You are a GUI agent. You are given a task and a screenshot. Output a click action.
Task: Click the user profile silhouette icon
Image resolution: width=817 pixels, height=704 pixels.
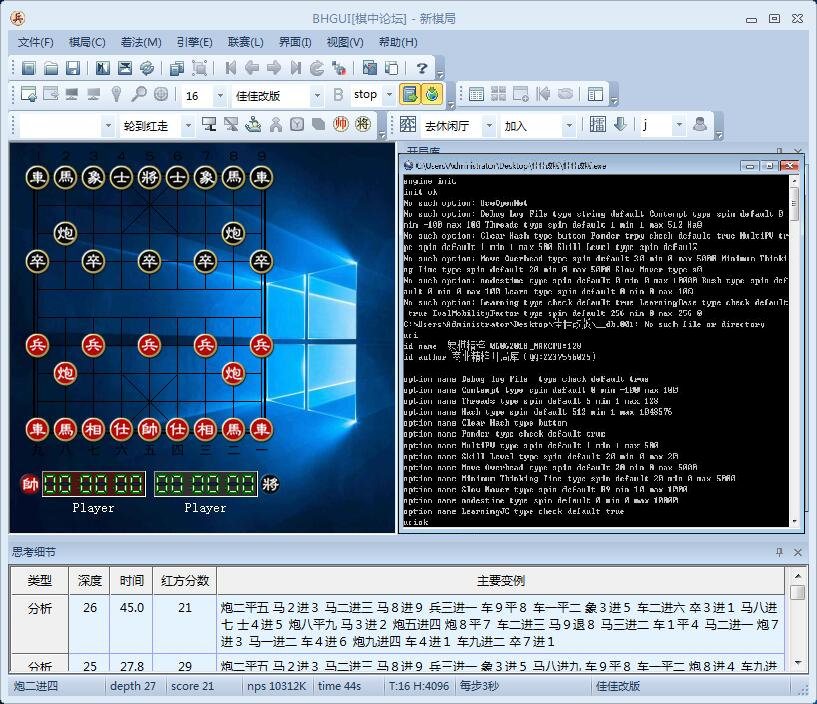tap(700, 125)
